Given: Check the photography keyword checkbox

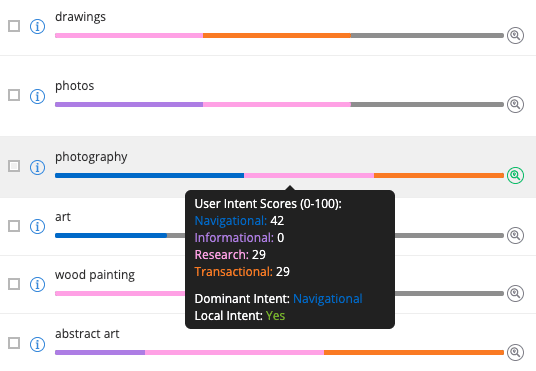Looking at the screenshot, I should coord(14,166).
